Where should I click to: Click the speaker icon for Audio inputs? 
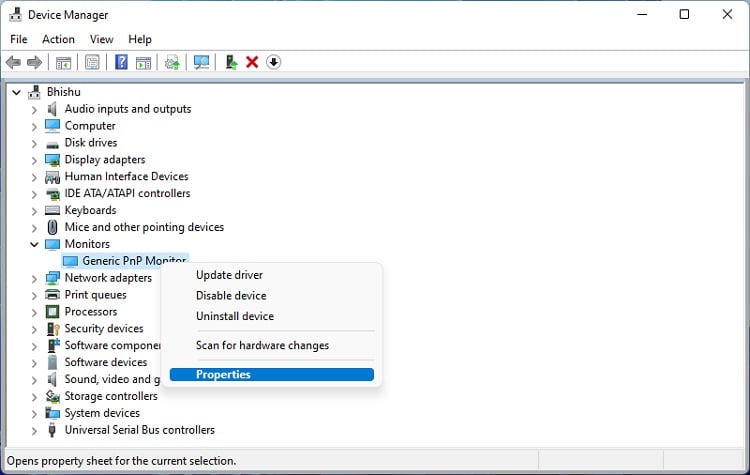52,109
